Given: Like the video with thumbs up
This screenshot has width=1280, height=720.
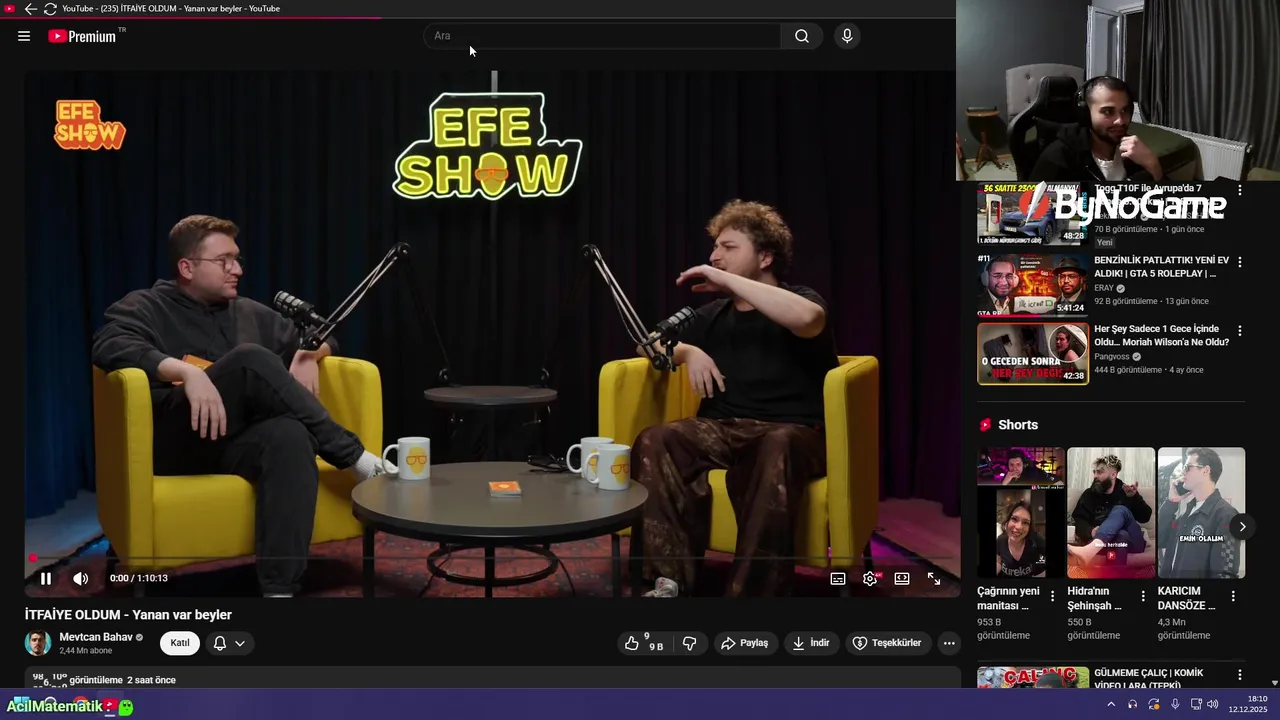Looking at the screenshot, I should coord(643,643).
